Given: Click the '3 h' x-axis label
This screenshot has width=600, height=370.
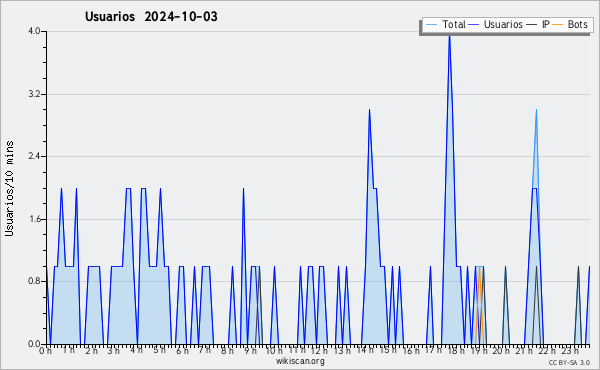Looking at the screenshot, I should point(114,350).
